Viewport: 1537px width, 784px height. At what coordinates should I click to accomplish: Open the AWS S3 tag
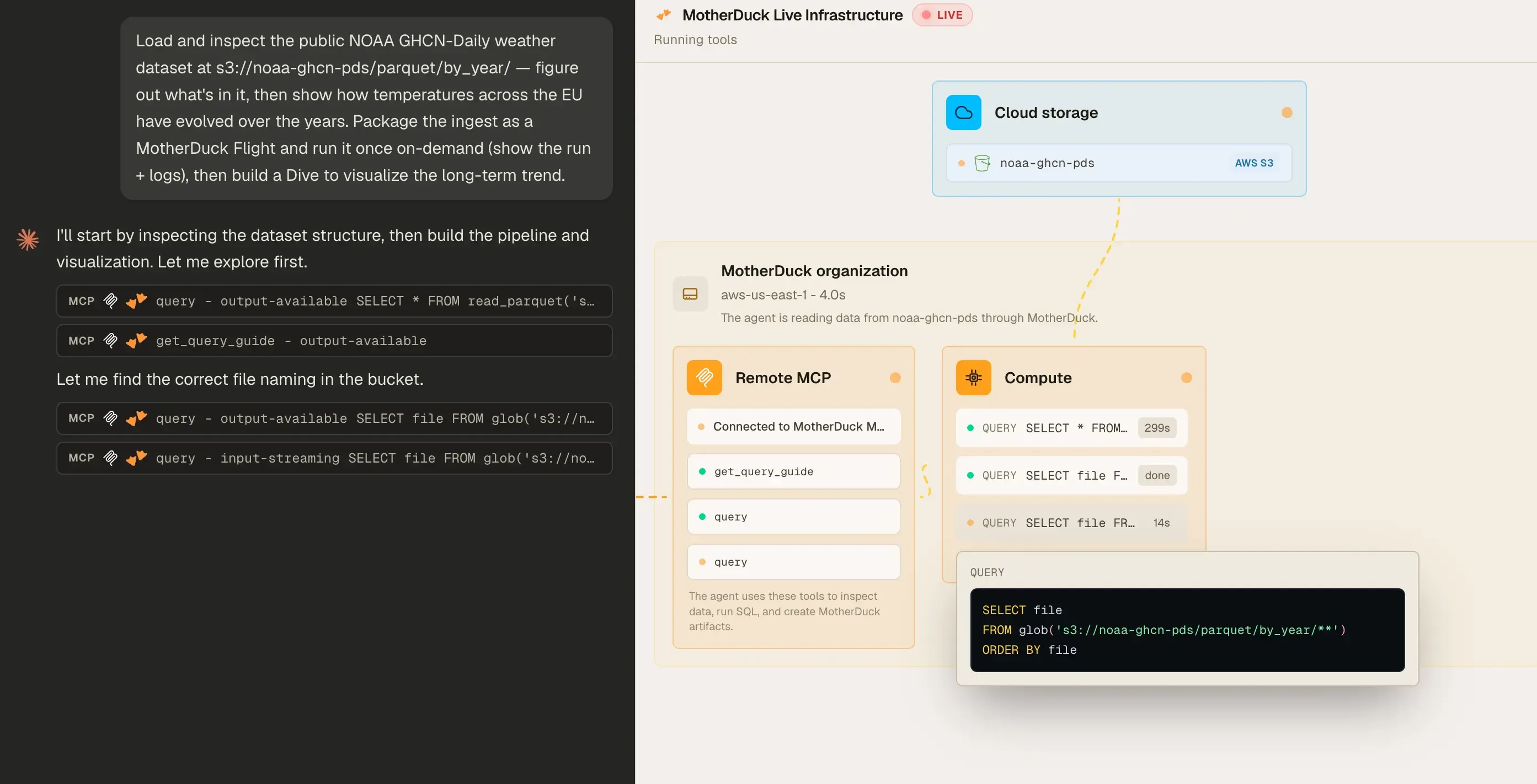1253,163
